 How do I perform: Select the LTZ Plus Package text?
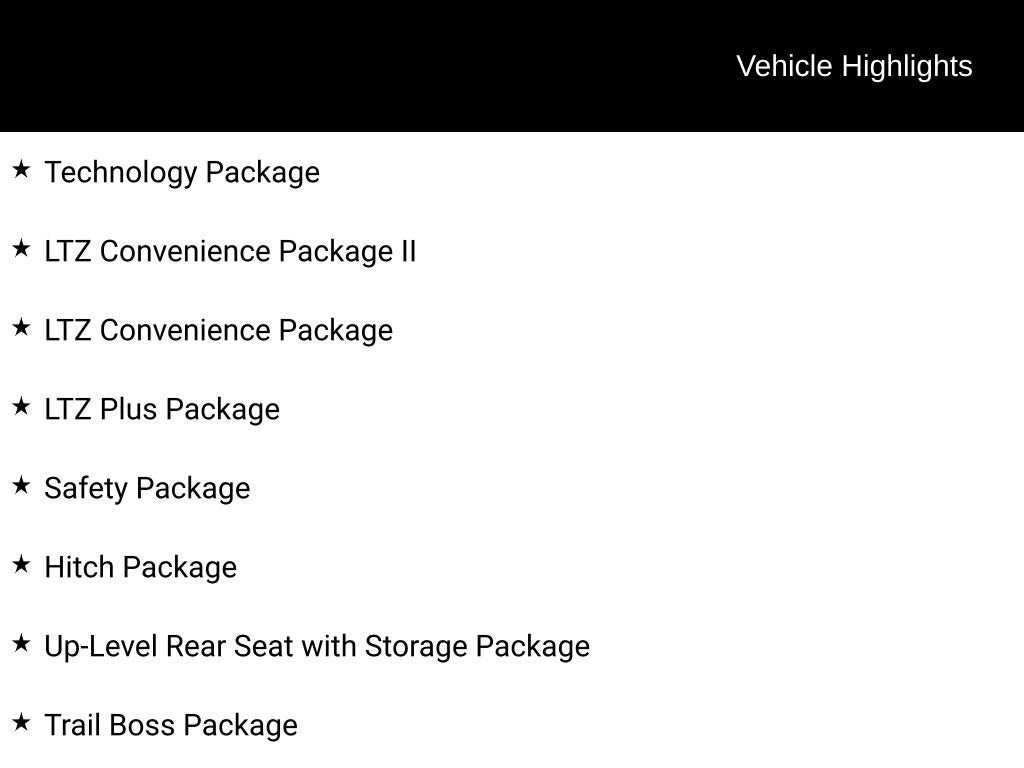(x=162, y=409)
